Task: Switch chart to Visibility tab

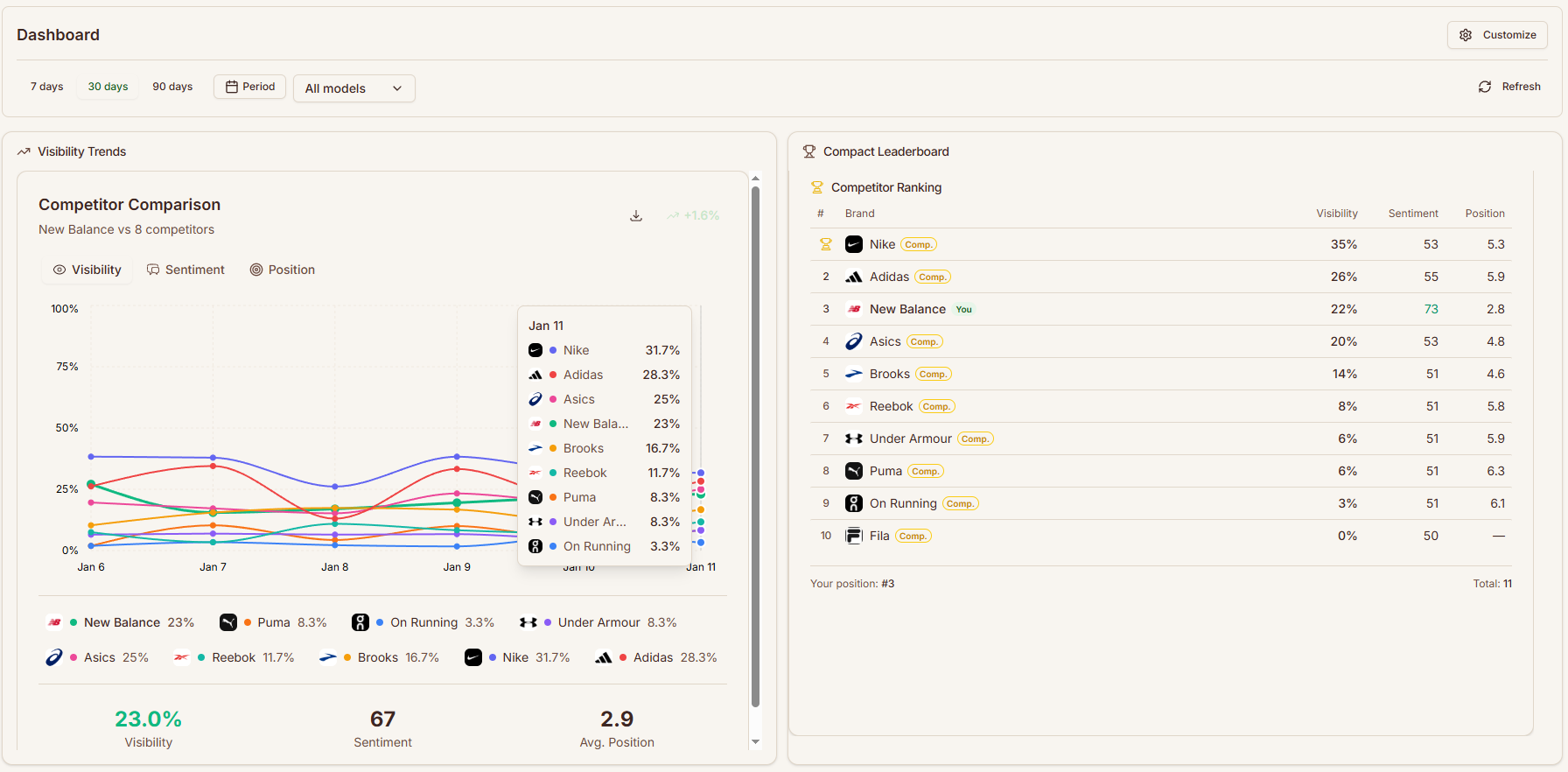Action: 87,270
